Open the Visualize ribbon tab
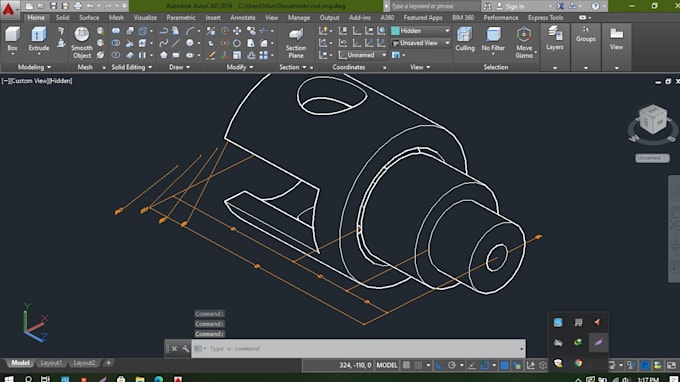This screenshot has width=680, height=382. click(x=145, y=18)
